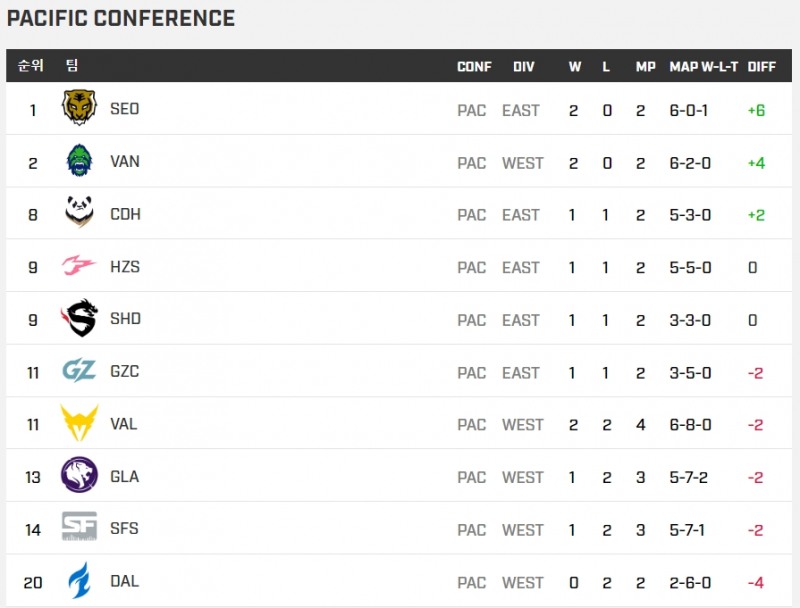Click the Chengdu Hunters panda logo
The height and width of the screenshot is (608, 800).
[x=79, y=213]
